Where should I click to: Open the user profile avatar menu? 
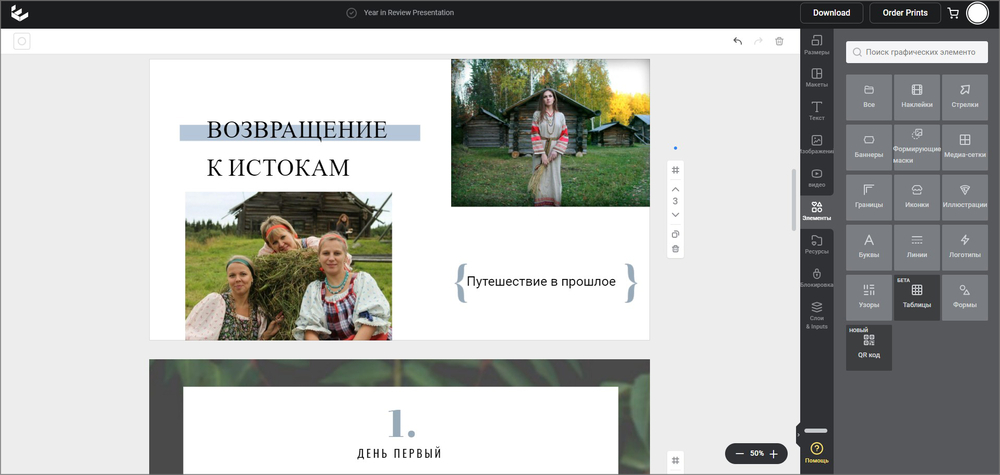coord(977,13)
